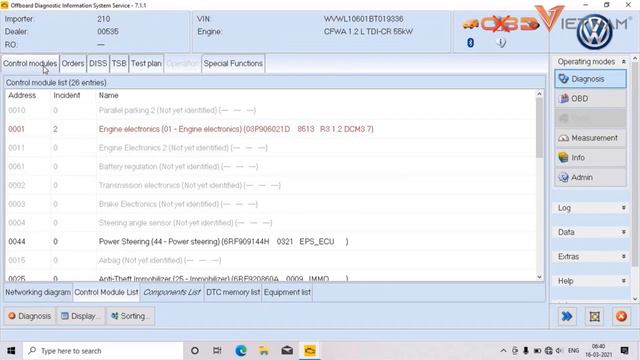The width and height of the screenshot is (640, 360).
Task: Click the ENG language indicator
Action: coord(573,351)
